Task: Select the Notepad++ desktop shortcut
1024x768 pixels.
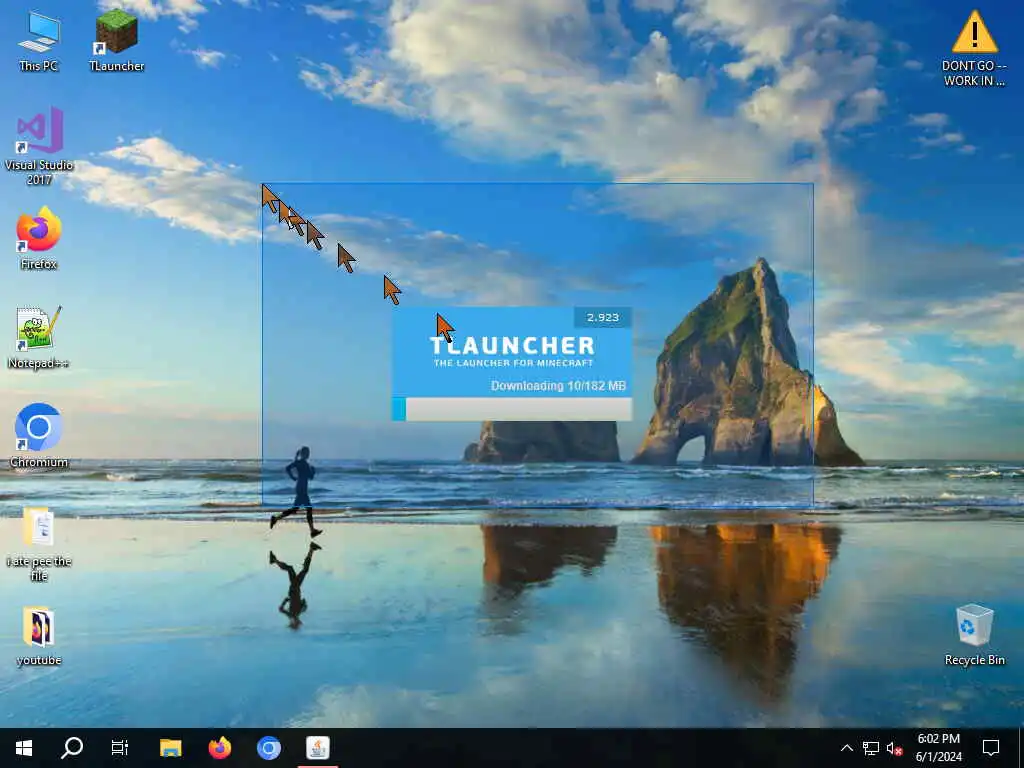Action: pos(39,338)
